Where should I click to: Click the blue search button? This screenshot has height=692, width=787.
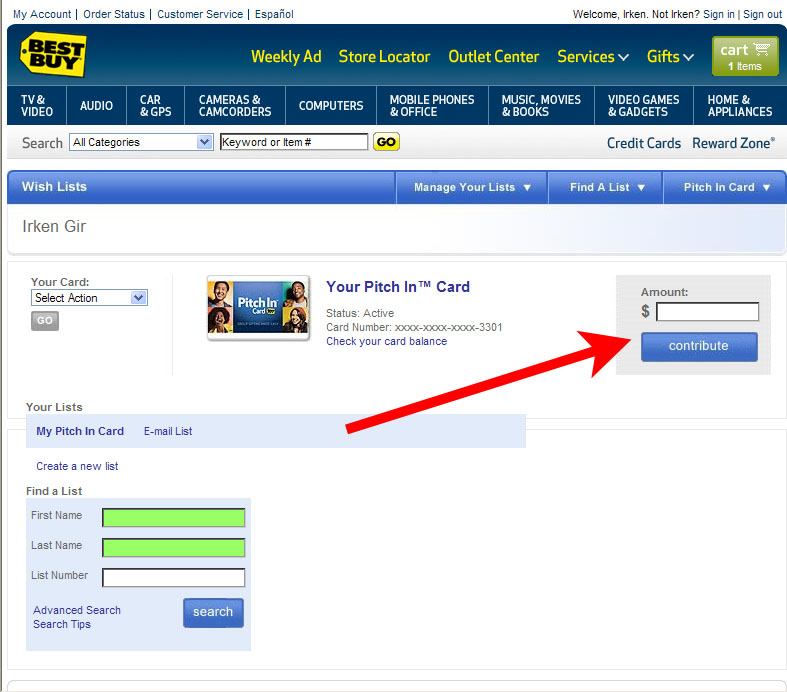pos(213,612)
